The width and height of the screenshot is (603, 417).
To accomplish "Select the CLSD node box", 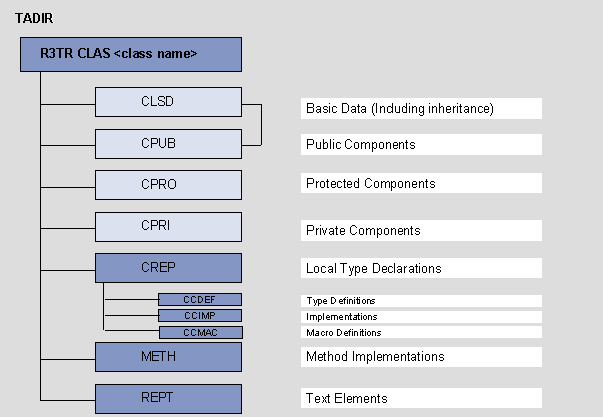I will tap(169, 102).
